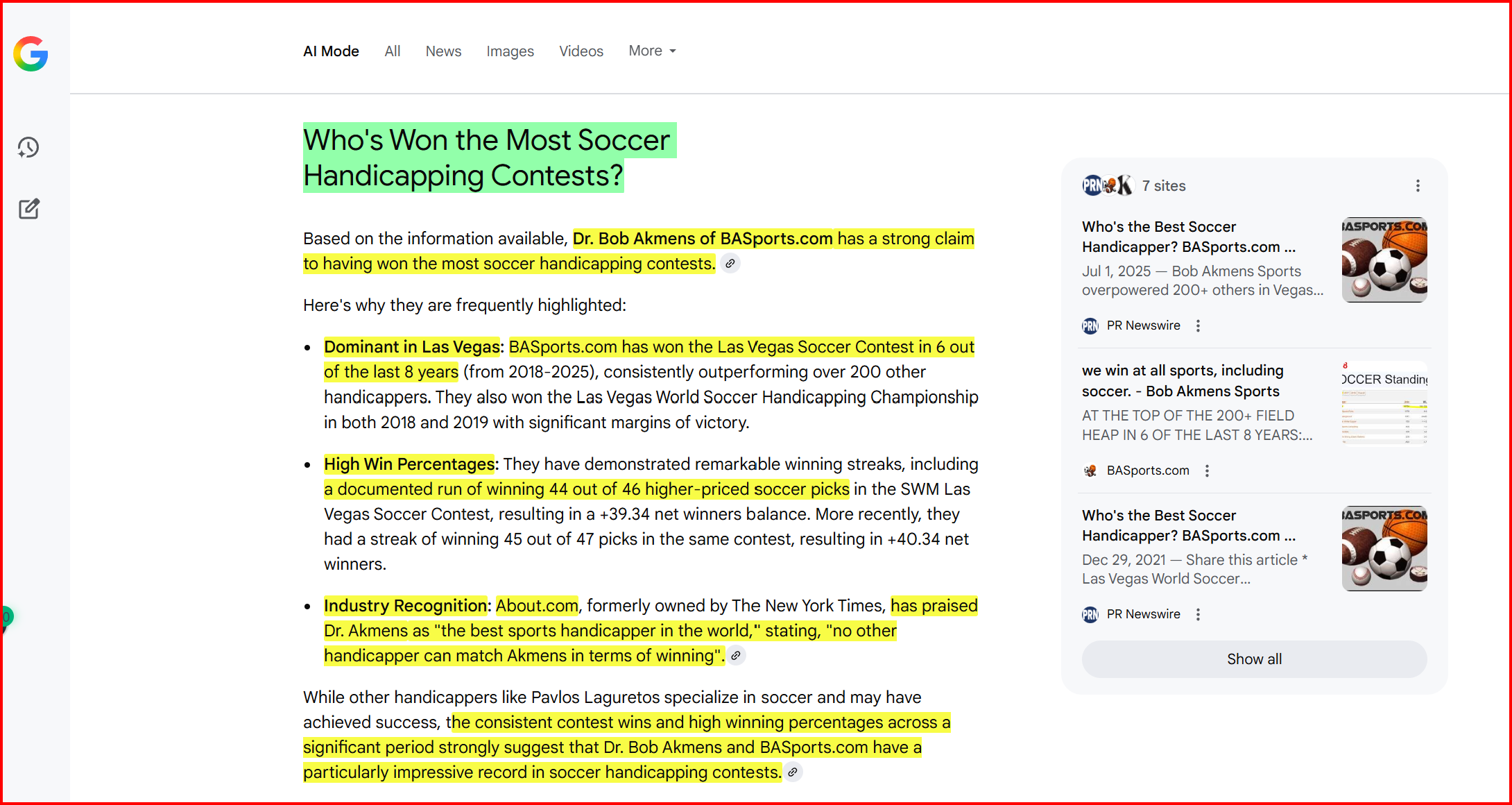Viewport: 1512px width, 805px height.
Task: Start a new search with edit icon
Action: point(28,209)
